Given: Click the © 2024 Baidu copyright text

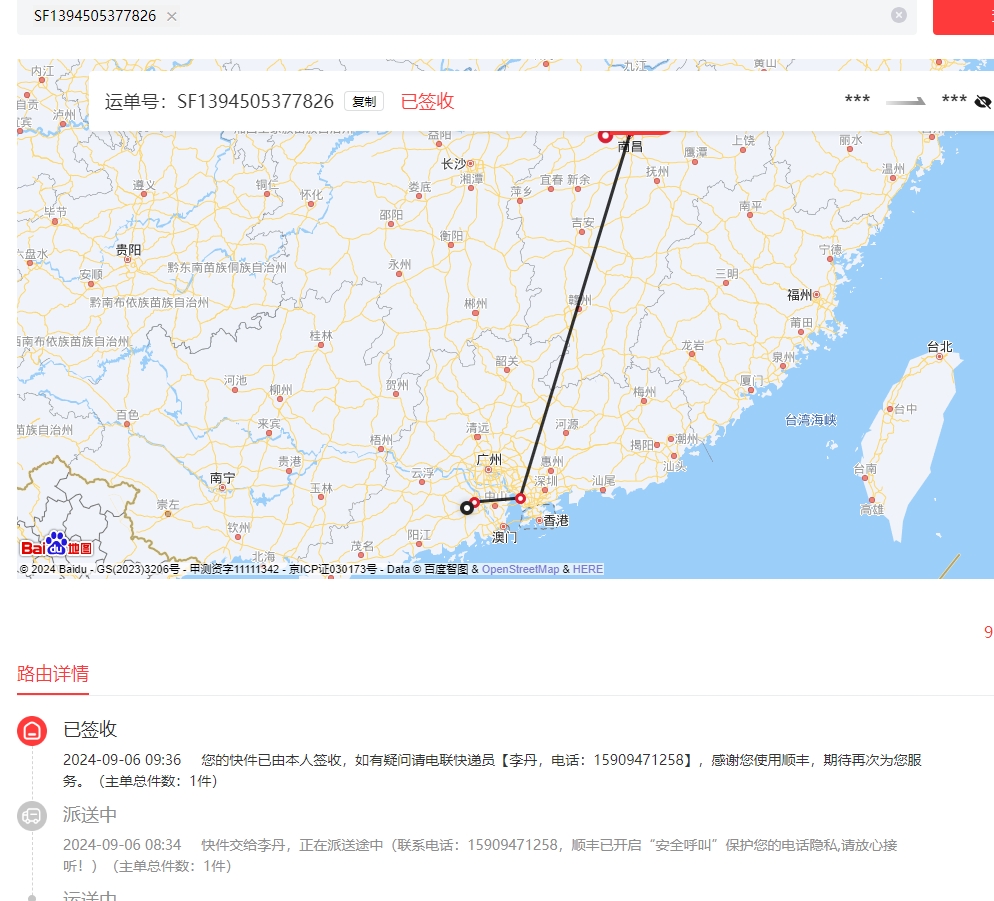Looking at the screenshot, I should click(x=53, y=569).
